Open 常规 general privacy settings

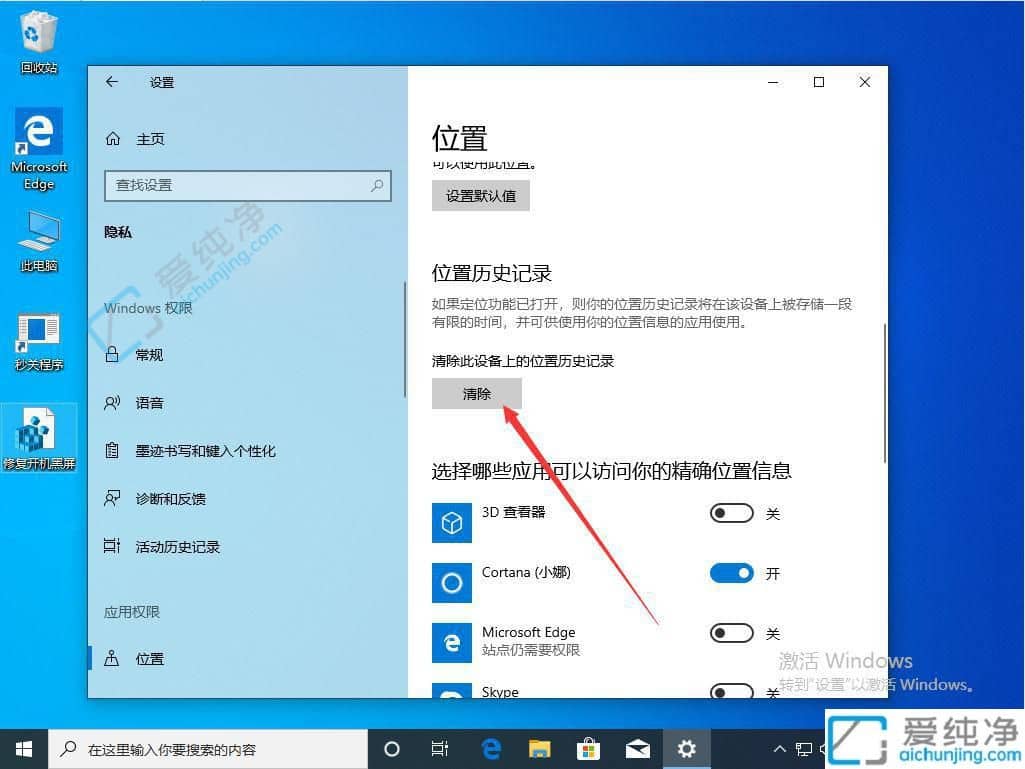[x=149, y=355]
